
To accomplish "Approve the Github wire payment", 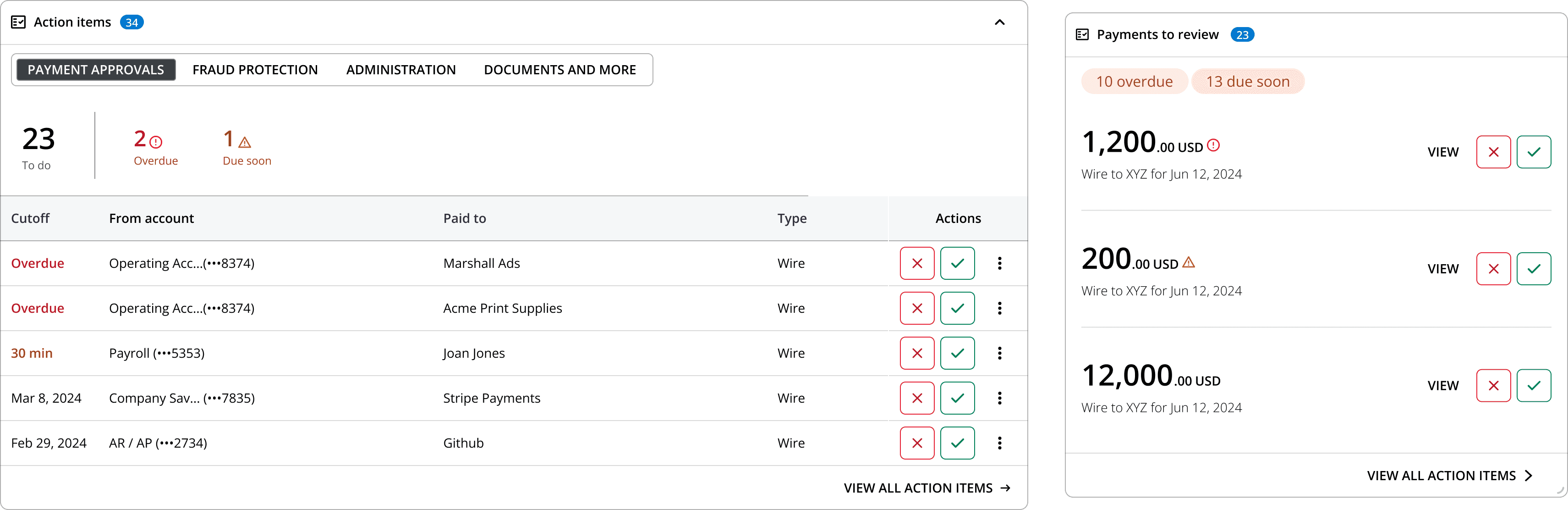I will (957, 443).
